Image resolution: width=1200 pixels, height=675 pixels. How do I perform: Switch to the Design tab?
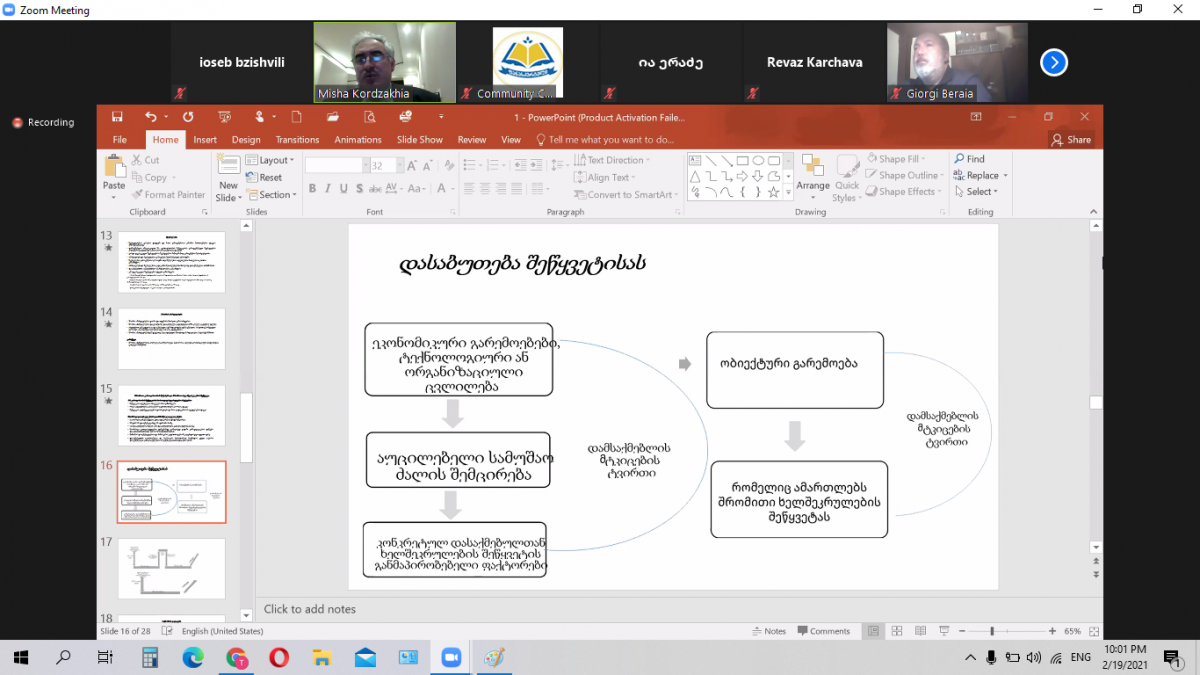[246, 140]
